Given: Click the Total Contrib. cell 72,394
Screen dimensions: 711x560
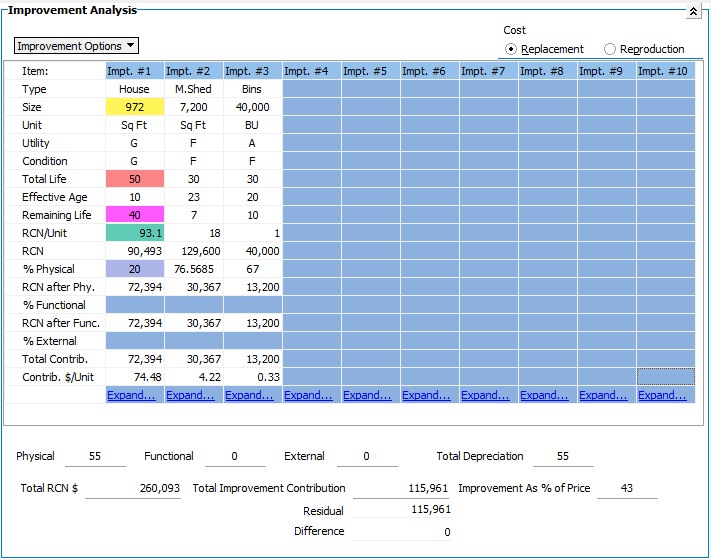Looking at the screenshot, I should 135,359.
